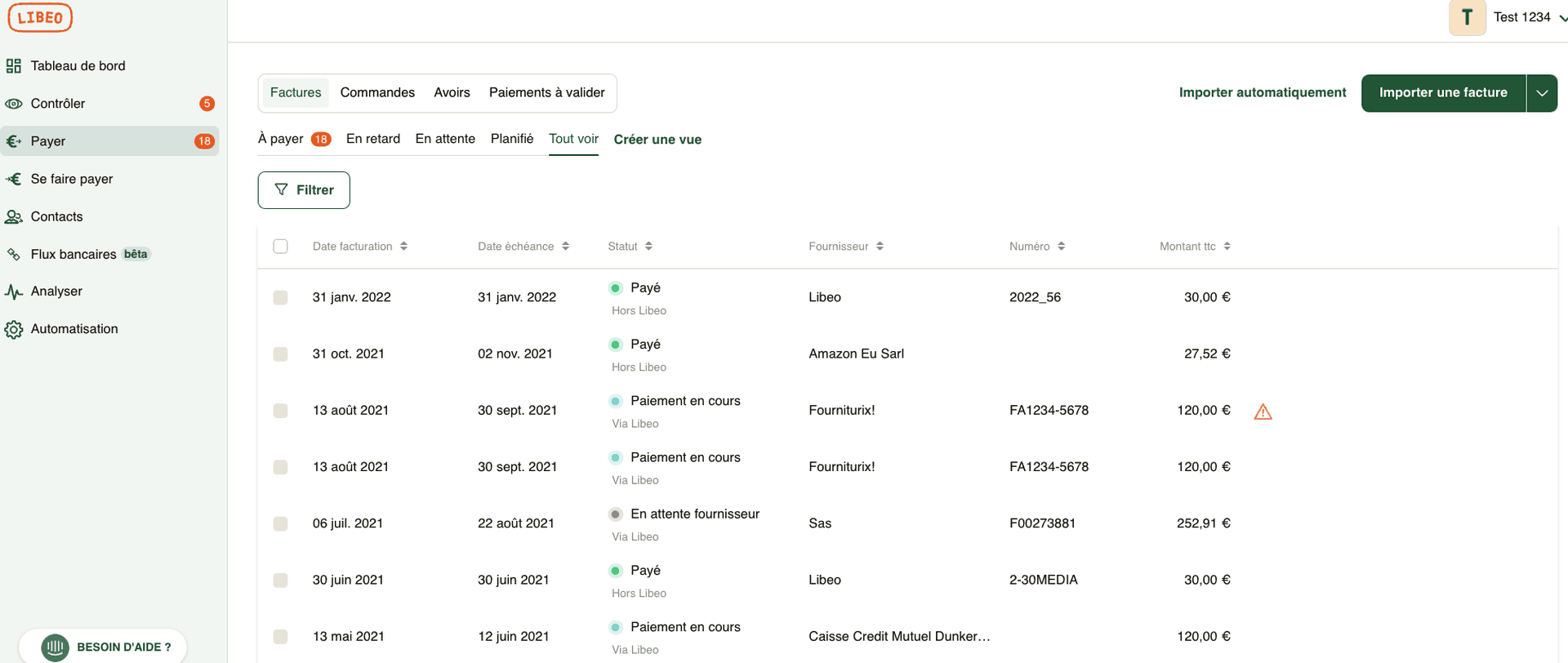1568x663 pixels.
Task: Sort by Date échéance arrows
Action: coord(565,246)
